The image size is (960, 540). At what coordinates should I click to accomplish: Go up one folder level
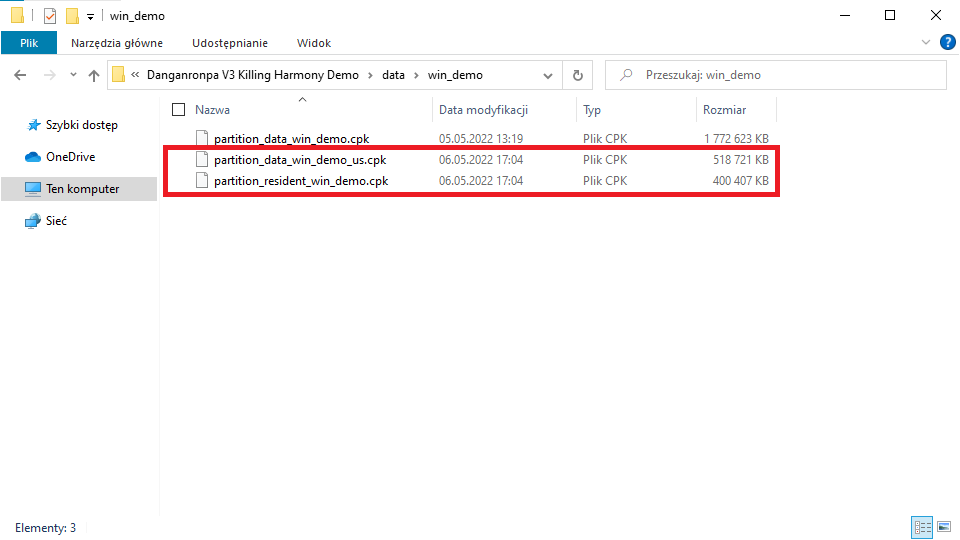(x=94, y=75)
